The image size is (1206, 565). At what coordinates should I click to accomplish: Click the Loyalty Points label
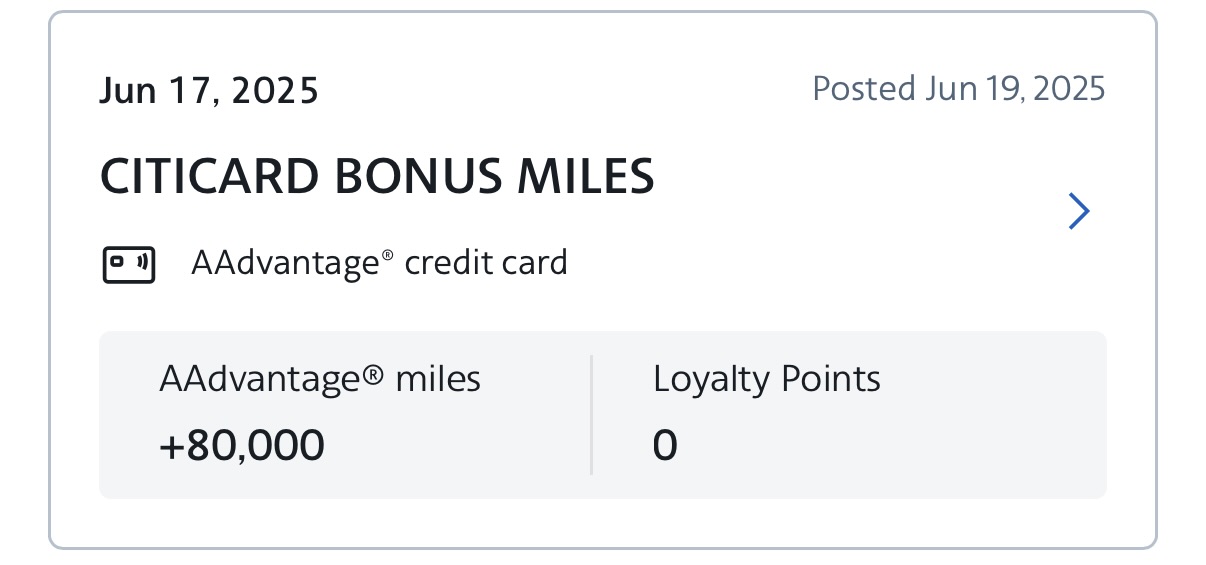[x=767, y=379]
